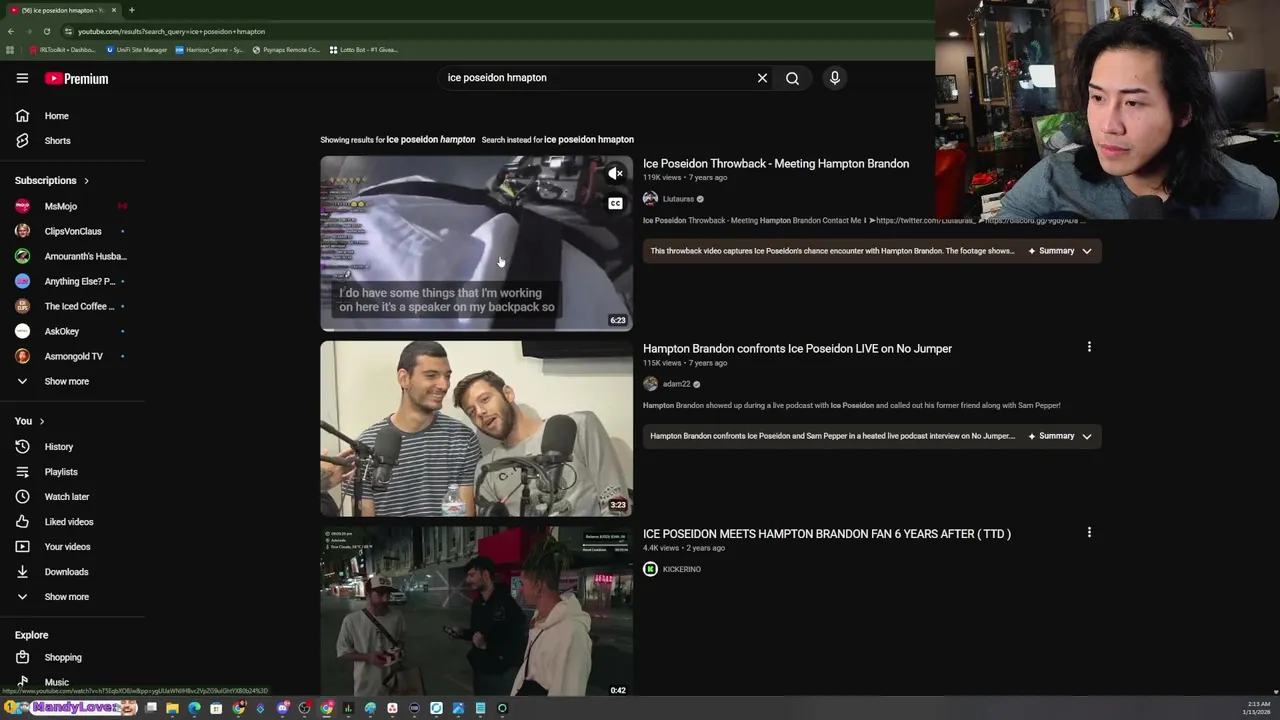Play the No Jumper podcast thumbnail
1280x720 pixels.
pyautogui.click(x=476, y=428)
